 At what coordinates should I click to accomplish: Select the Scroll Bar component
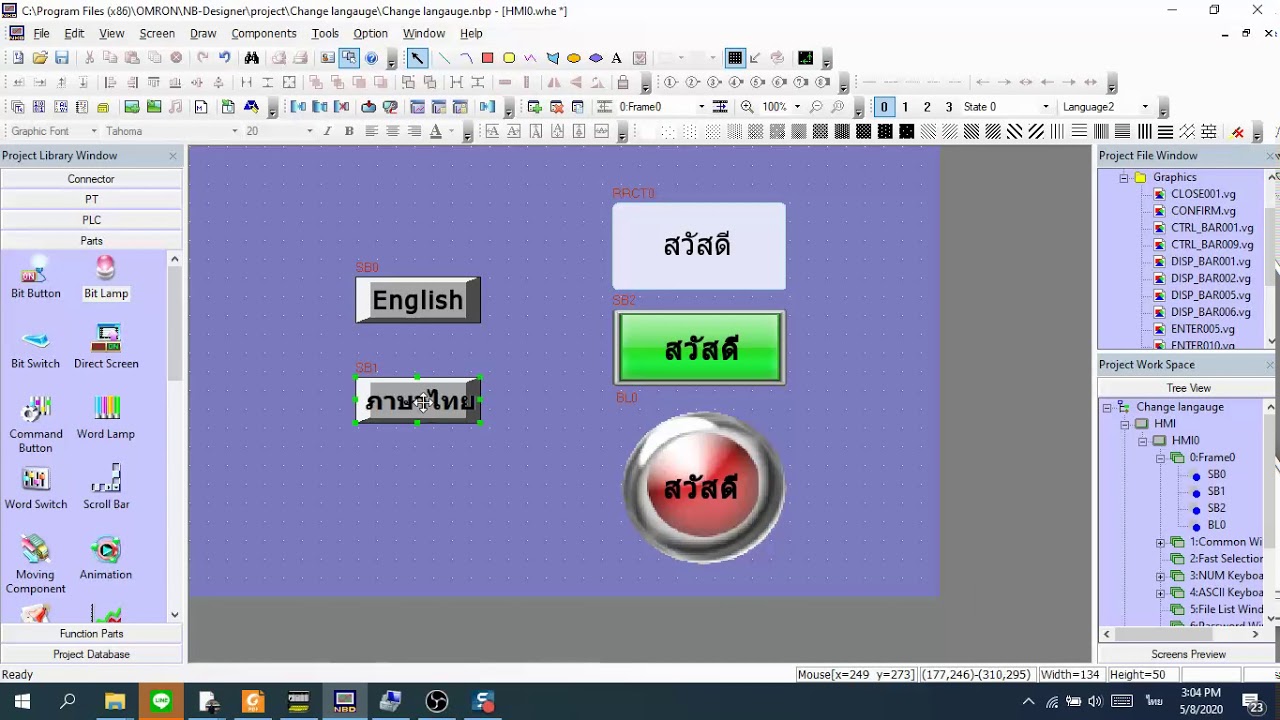[106, 488]
